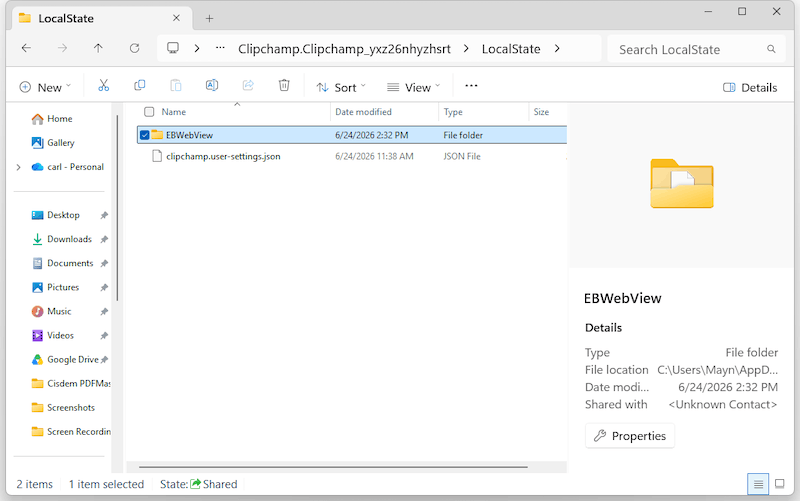Open Gallery in the navigation pane
This screenshot has height=501, width=800.
point(53,143)
